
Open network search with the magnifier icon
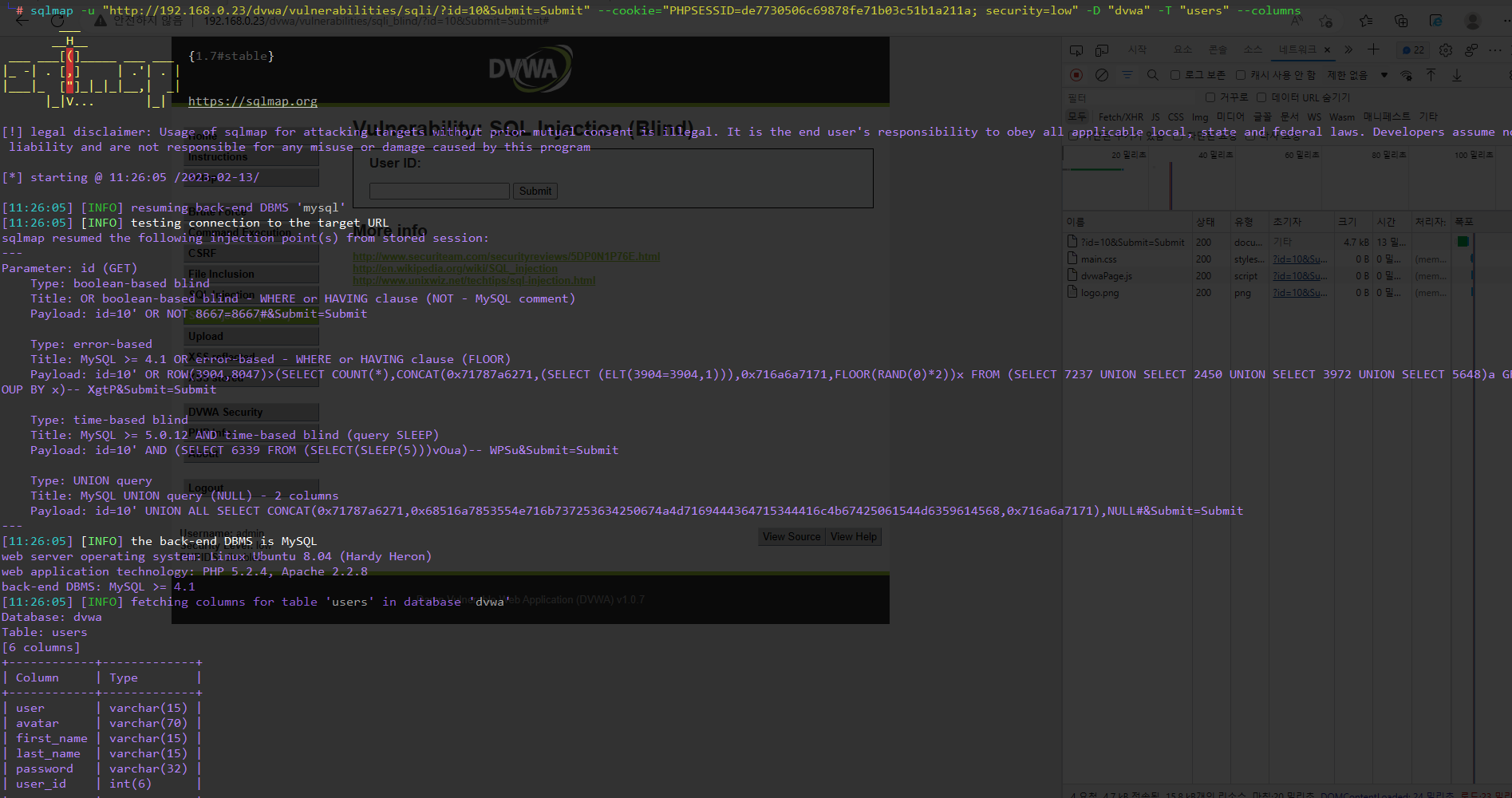pyautogui.click(x=1153, y=75)
